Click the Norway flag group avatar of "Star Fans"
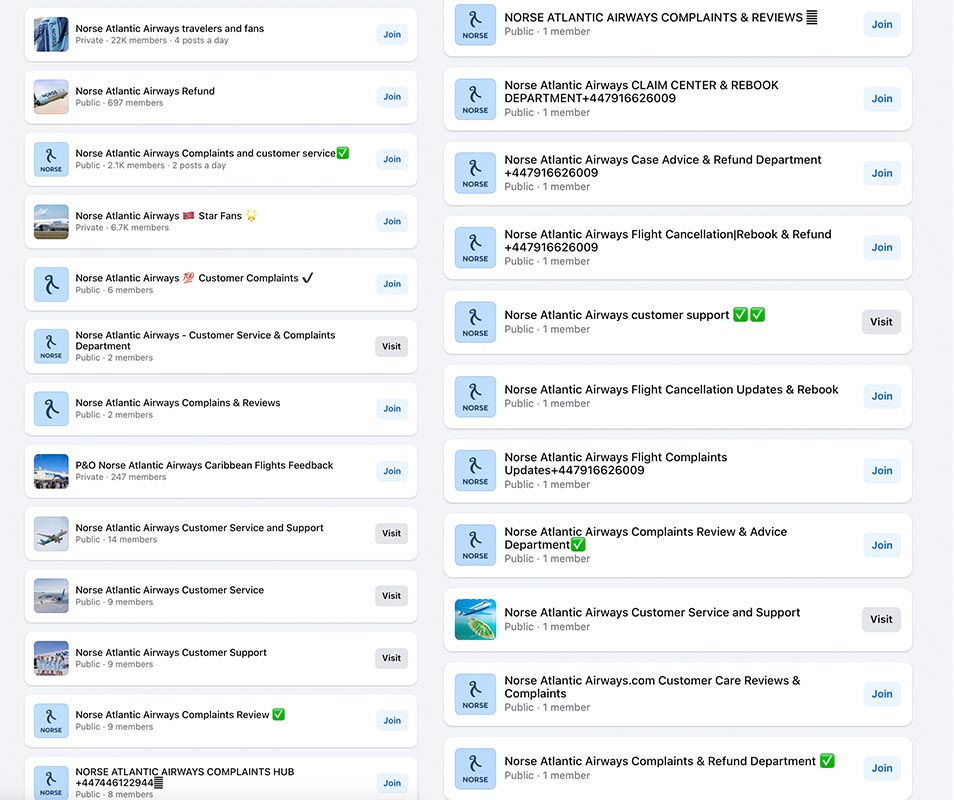The width and height of the screenshot is (954, 800). [x=51, y=221]
